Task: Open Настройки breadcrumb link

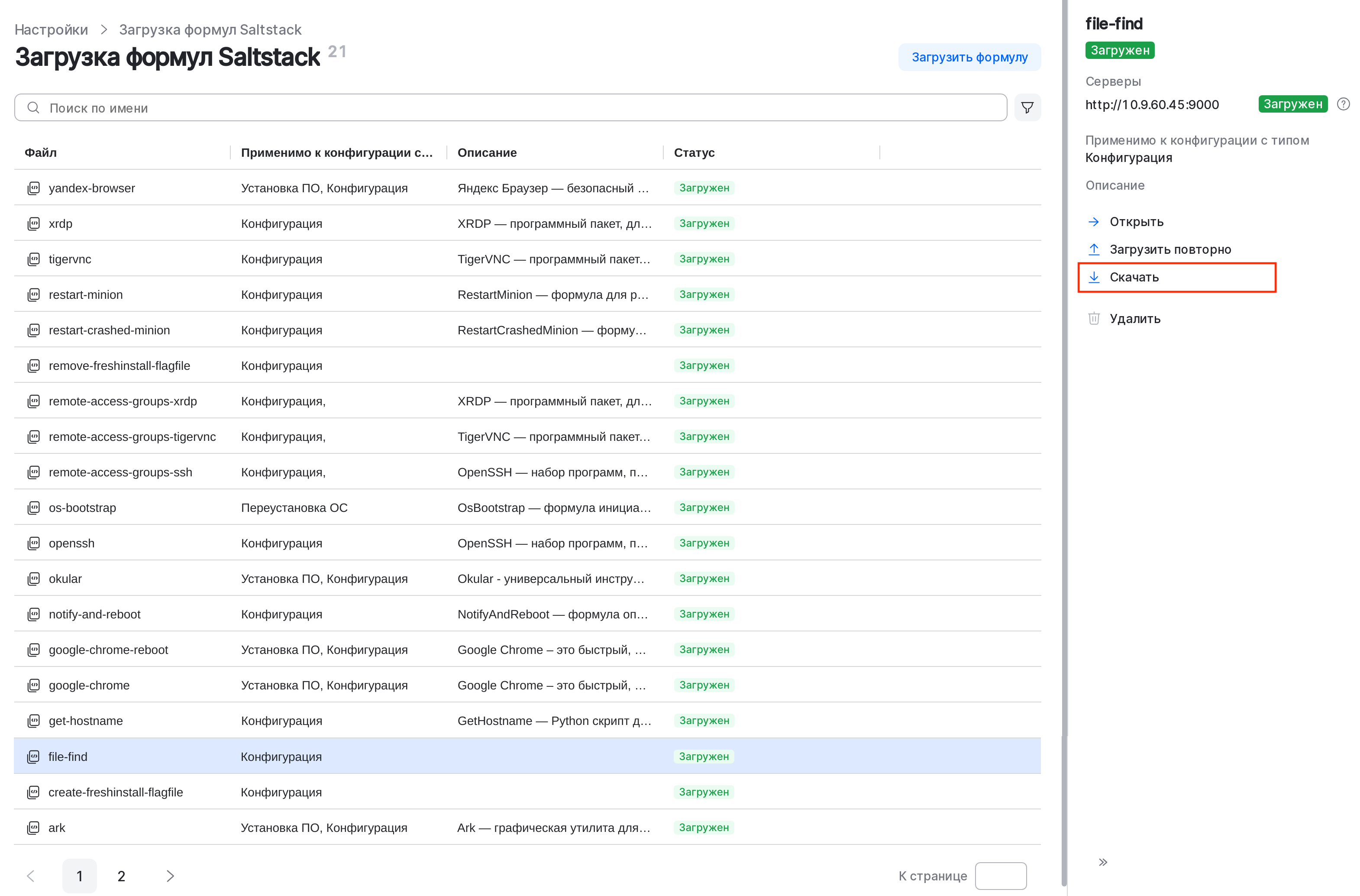Action: click(51, 30)
